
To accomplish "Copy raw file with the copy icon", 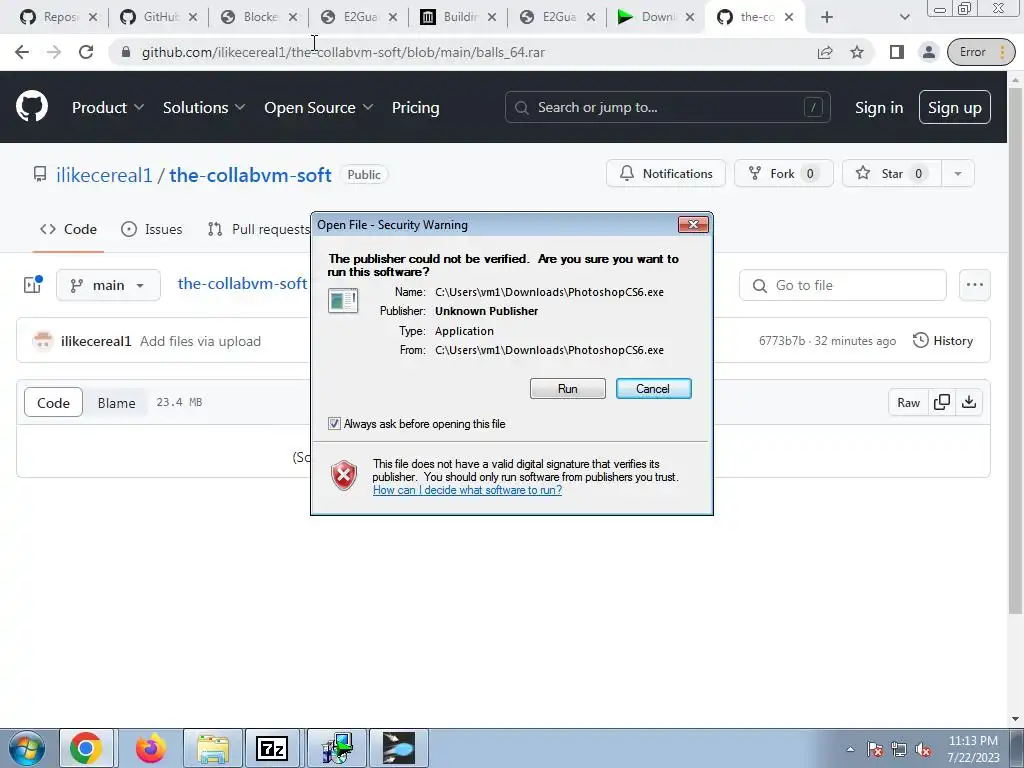I will (942, 402).
